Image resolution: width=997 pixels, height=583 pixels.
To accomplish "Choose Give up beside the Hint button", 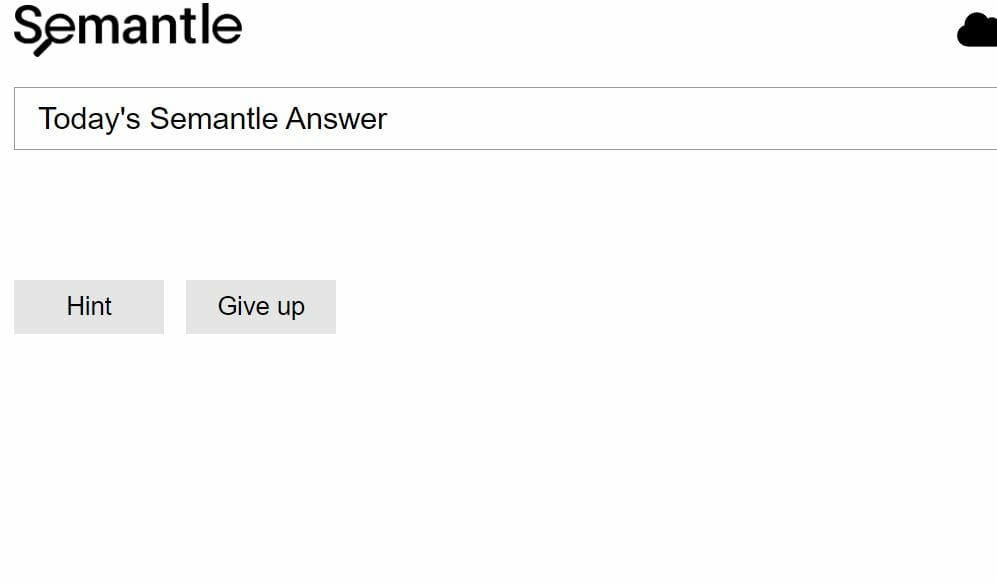I will 261,307.
